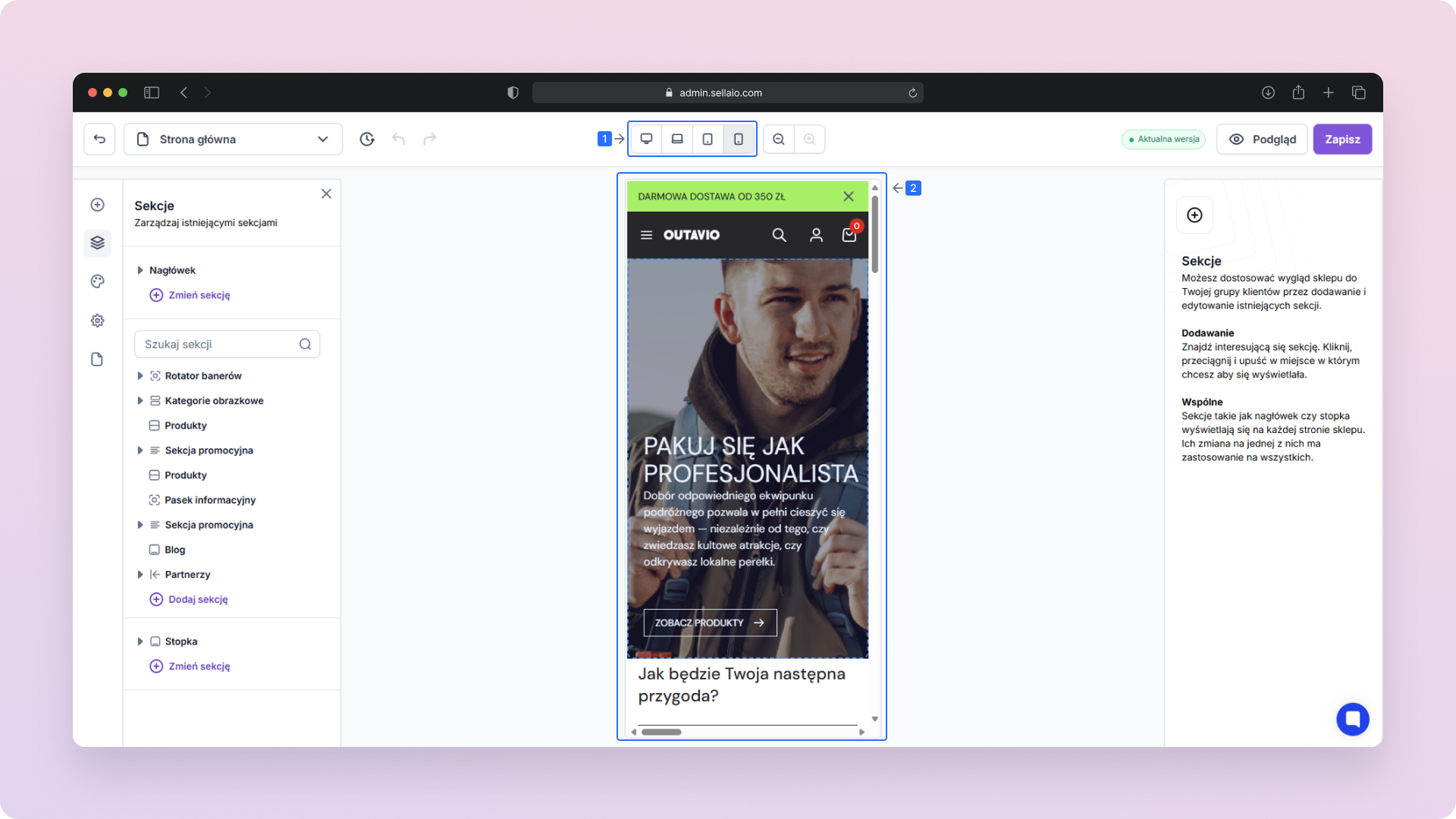Viewport: 1456px width, 819px height.
Task: Click the Zapisz save button
Action: 1342,139
